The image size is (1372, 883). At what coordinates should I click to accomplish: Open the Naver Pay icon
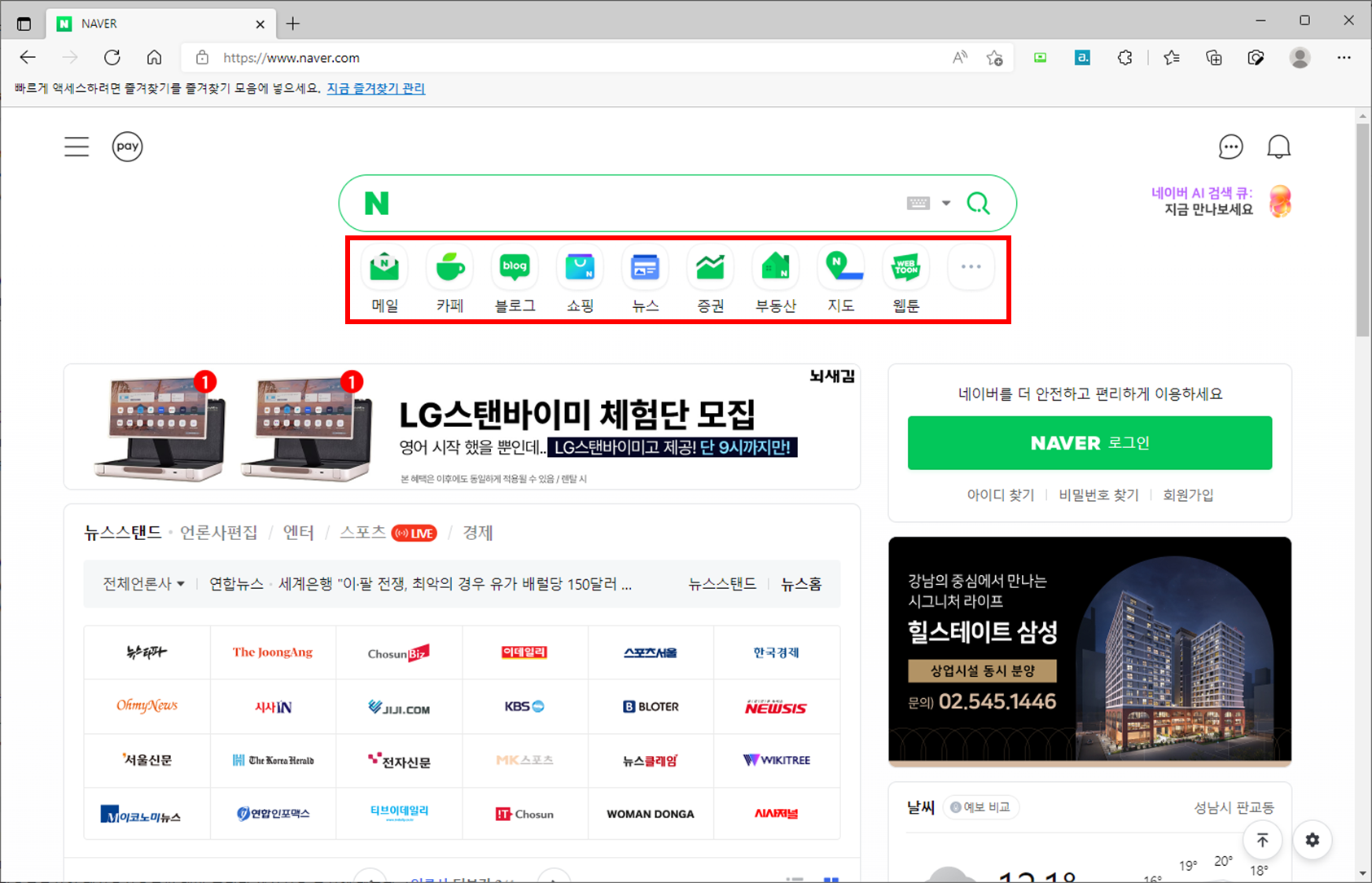coord(127,147)
